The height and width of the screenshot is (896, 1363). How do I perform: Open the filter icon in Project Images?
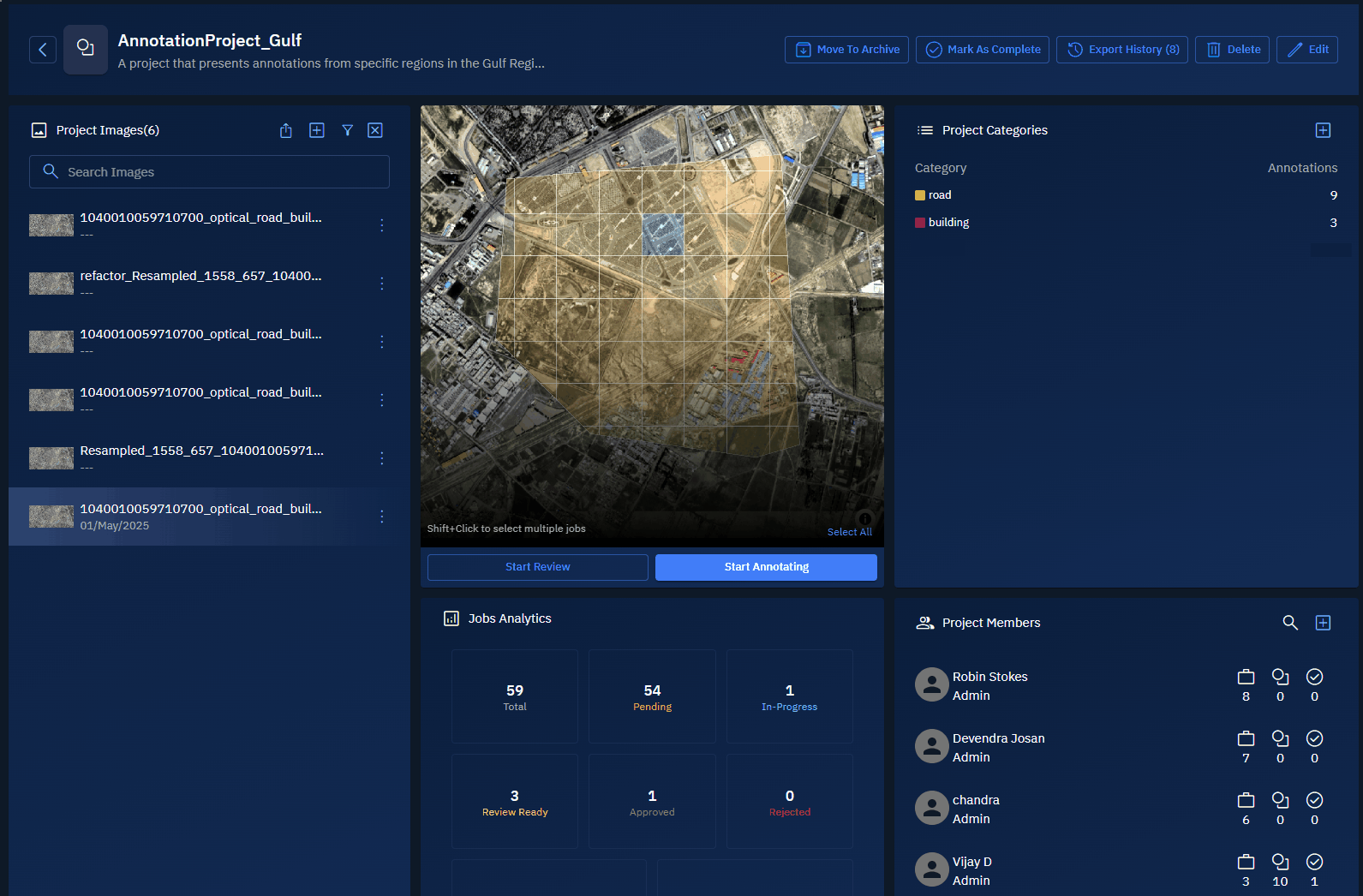[x=348, y=130]
